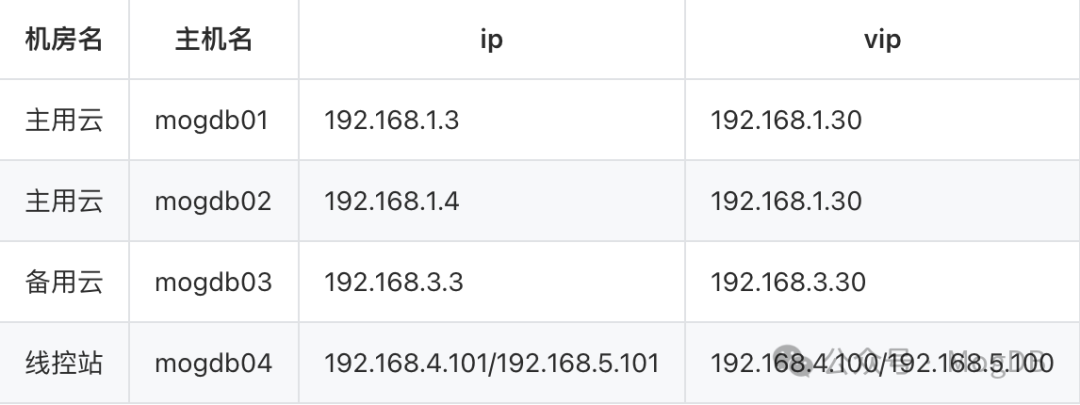
Task: Click the 备用云 room name cell
Action: [x=64, y=282]
